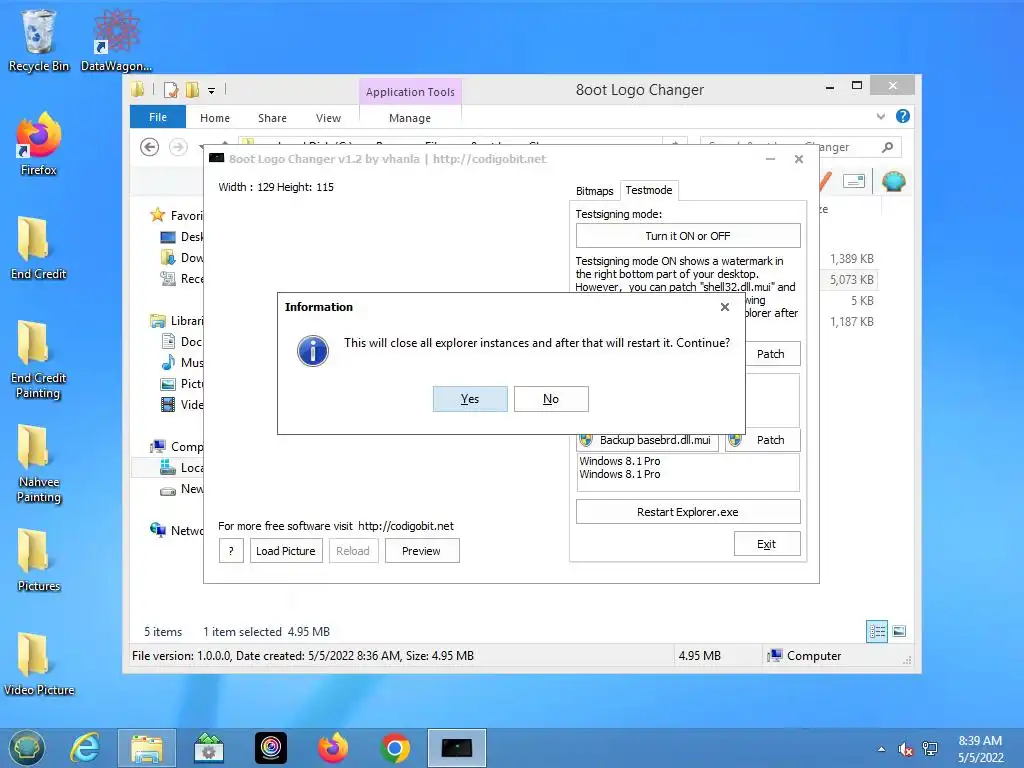Image resolution: width=1024 pixels, height=768 pixels.
Task: Select Favorites in the navigation pane
Action: tap(176, 216)
